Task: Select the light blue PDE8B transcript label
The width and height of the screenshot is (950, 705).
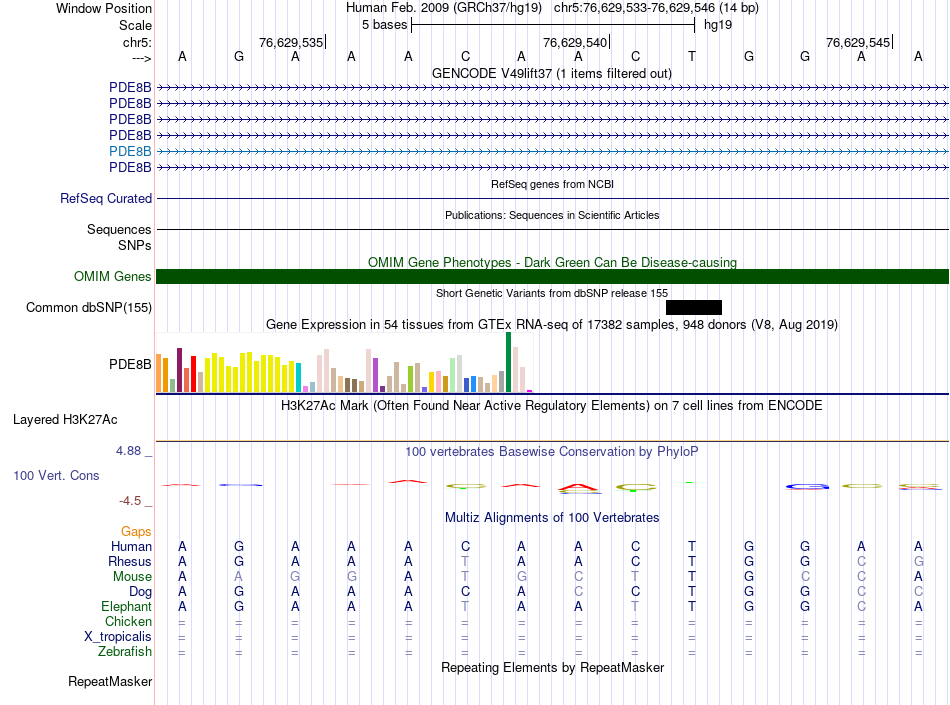Action: pyautogui.click(x=130, y=151)
